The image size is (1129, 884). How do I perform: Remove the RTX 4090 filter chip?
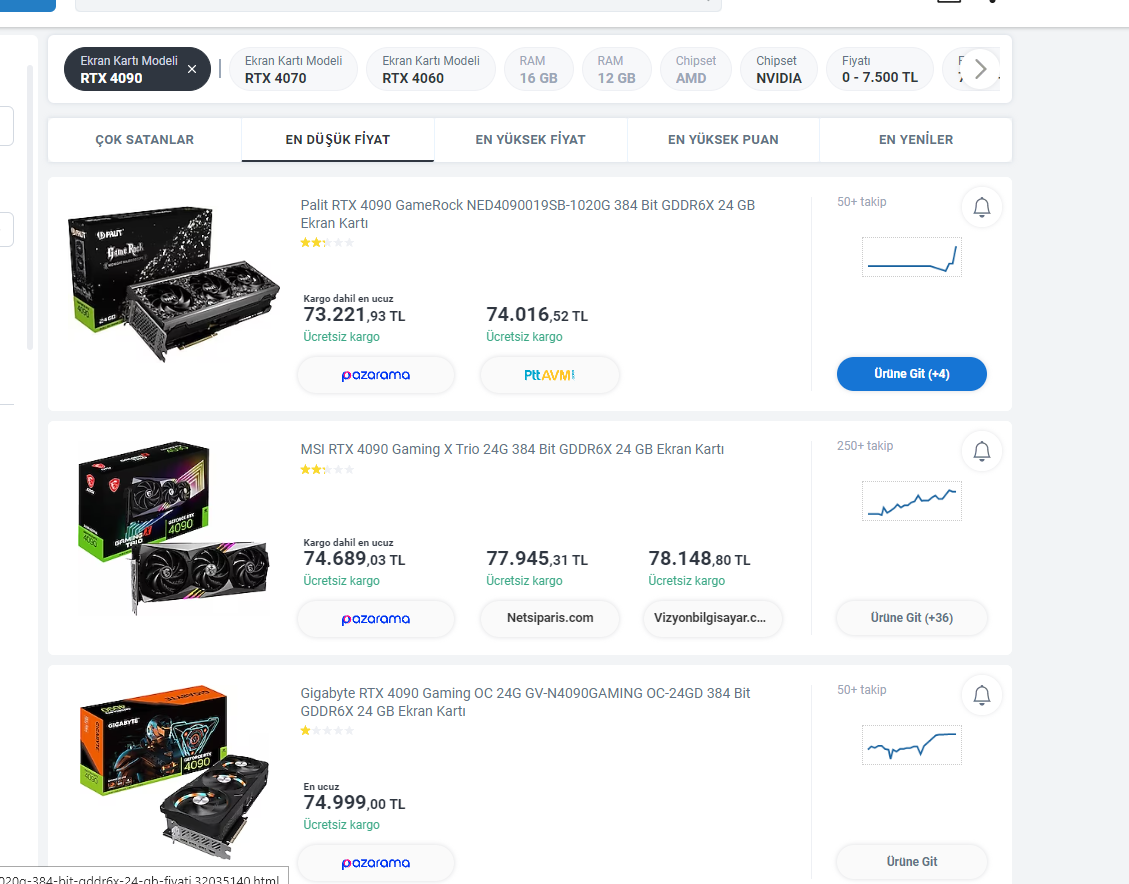coord(192,70)
